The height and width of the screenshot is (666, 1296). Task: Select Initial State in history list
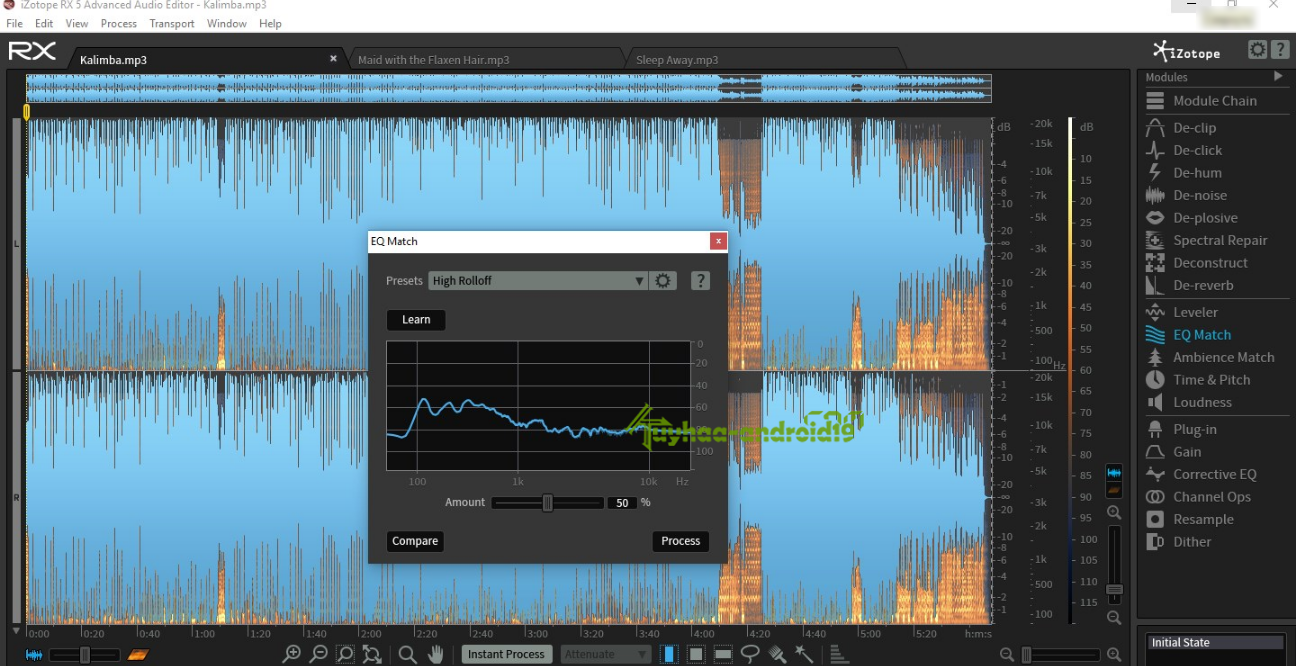(1215, 643)
